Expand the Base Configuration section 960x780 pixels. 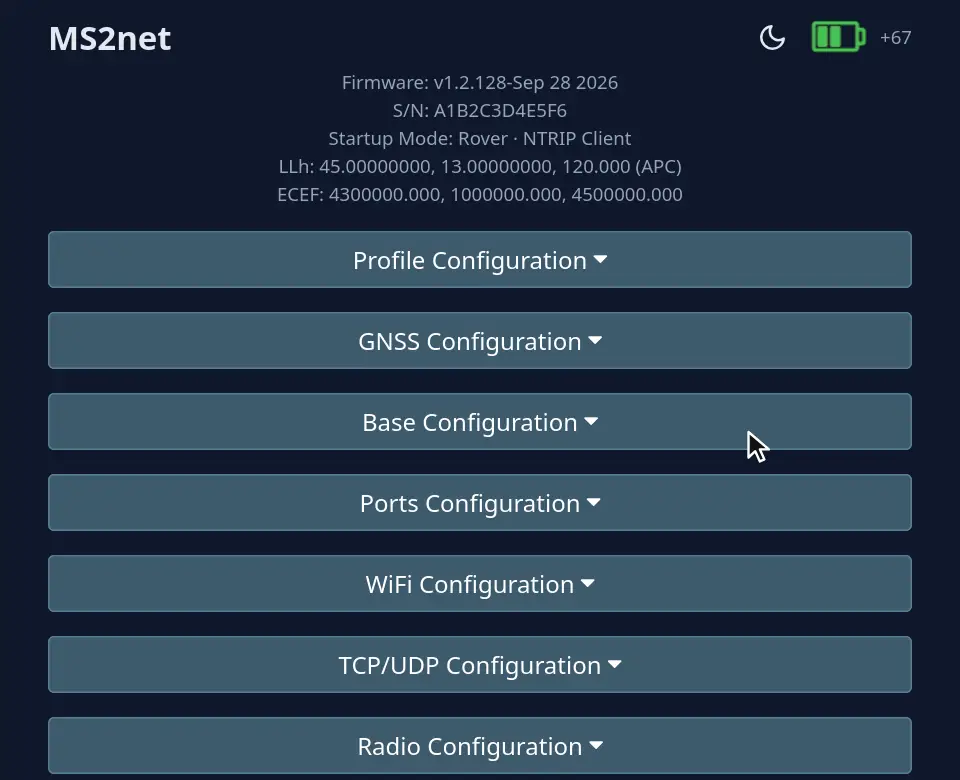point(480,422)
